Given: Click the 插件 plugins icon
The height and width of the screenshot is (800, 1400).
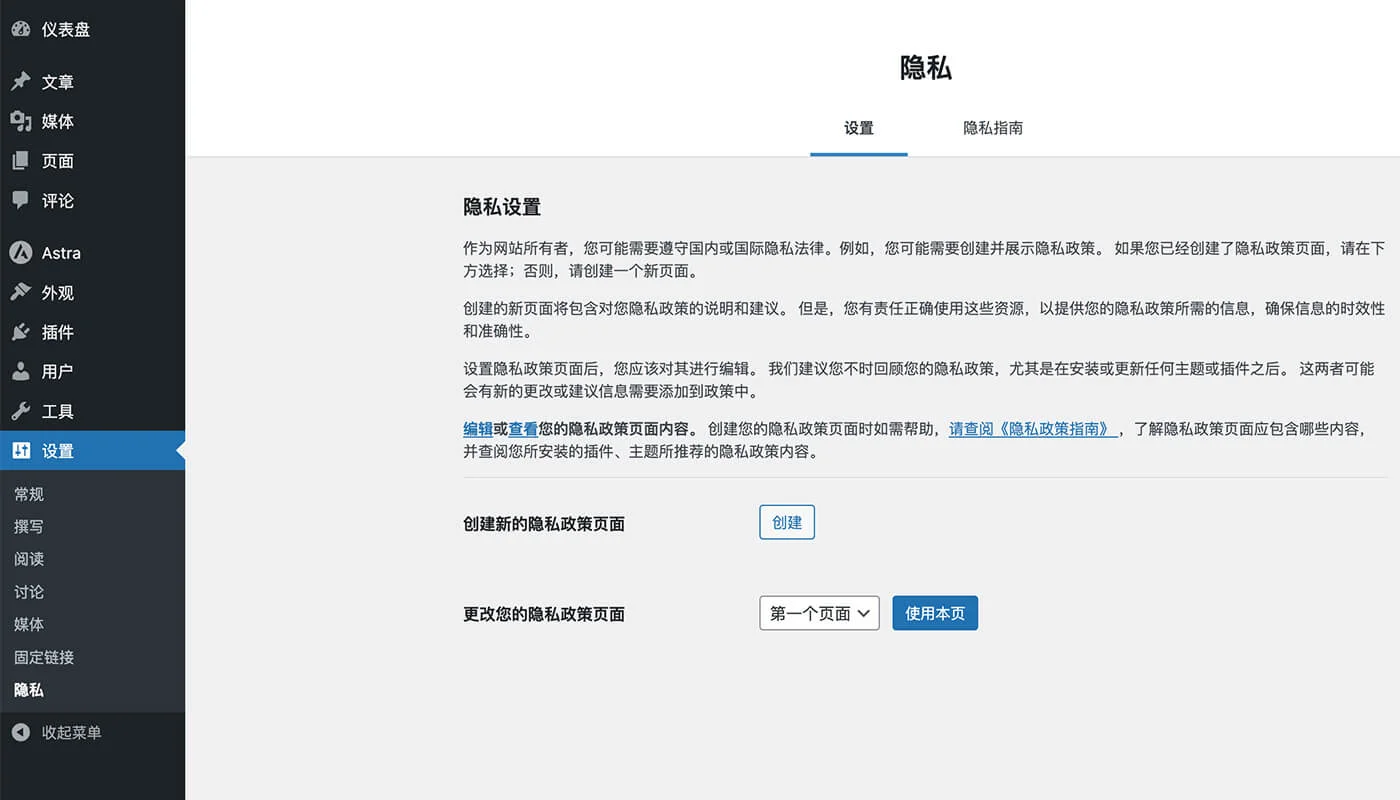Looking at the screenshot, I should [x=22, y=332].
